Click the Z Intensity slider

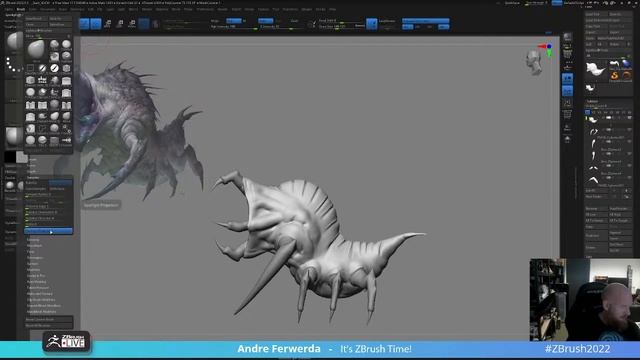coord(283,27)
